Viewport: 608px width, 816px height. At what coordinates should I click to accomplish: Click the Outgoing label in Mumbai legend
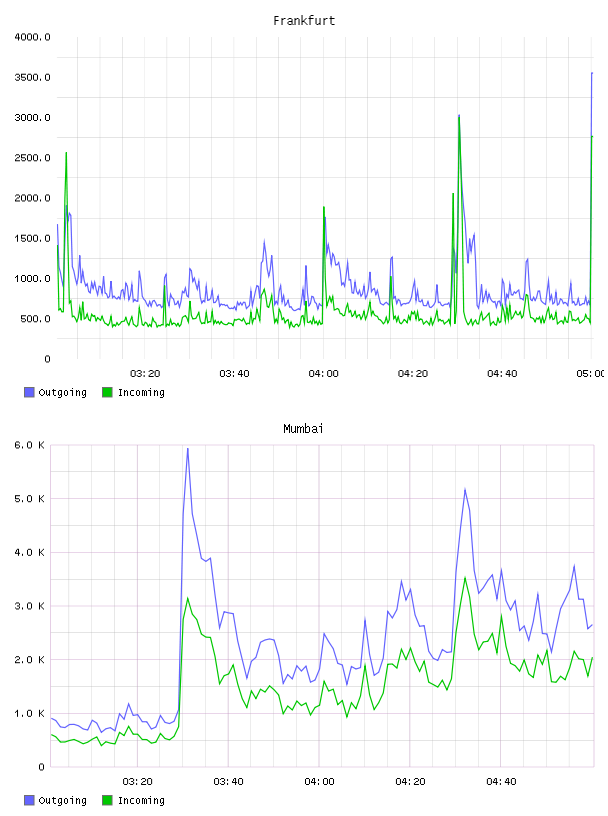pos(62,800)
